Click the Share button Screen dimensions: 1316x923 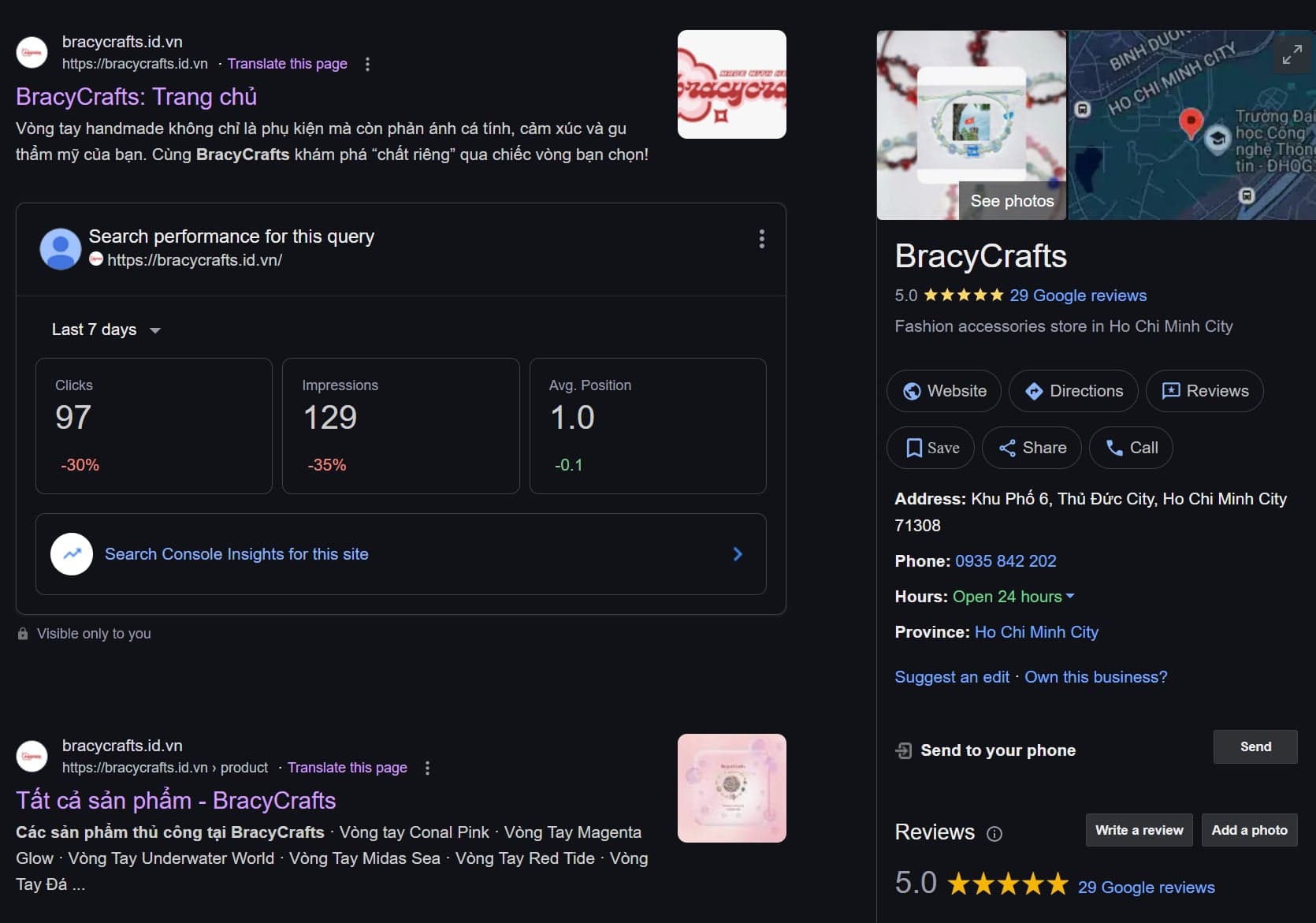tap(1032, 448)
